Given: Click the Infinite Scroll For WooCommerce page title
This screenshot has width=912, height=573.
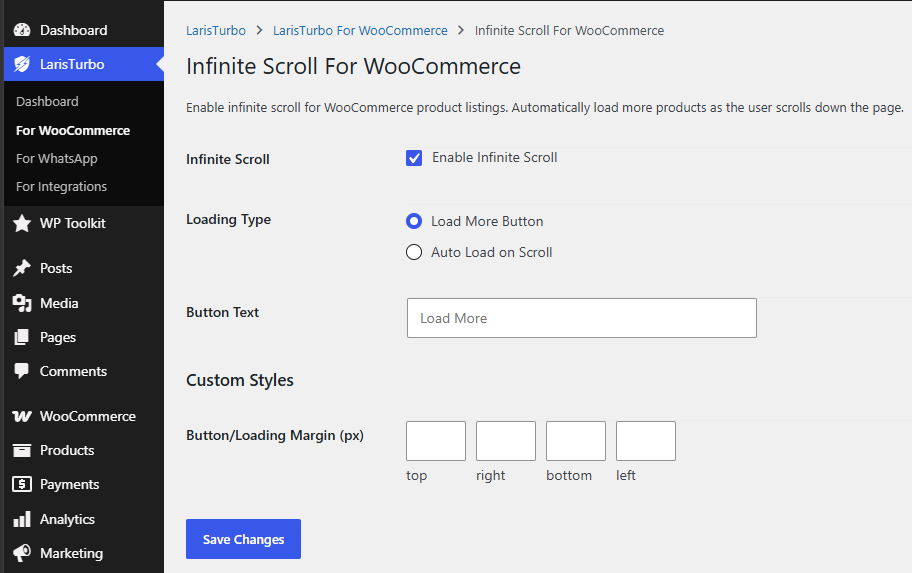Looking at the screenshot, I should click(353, 66).
